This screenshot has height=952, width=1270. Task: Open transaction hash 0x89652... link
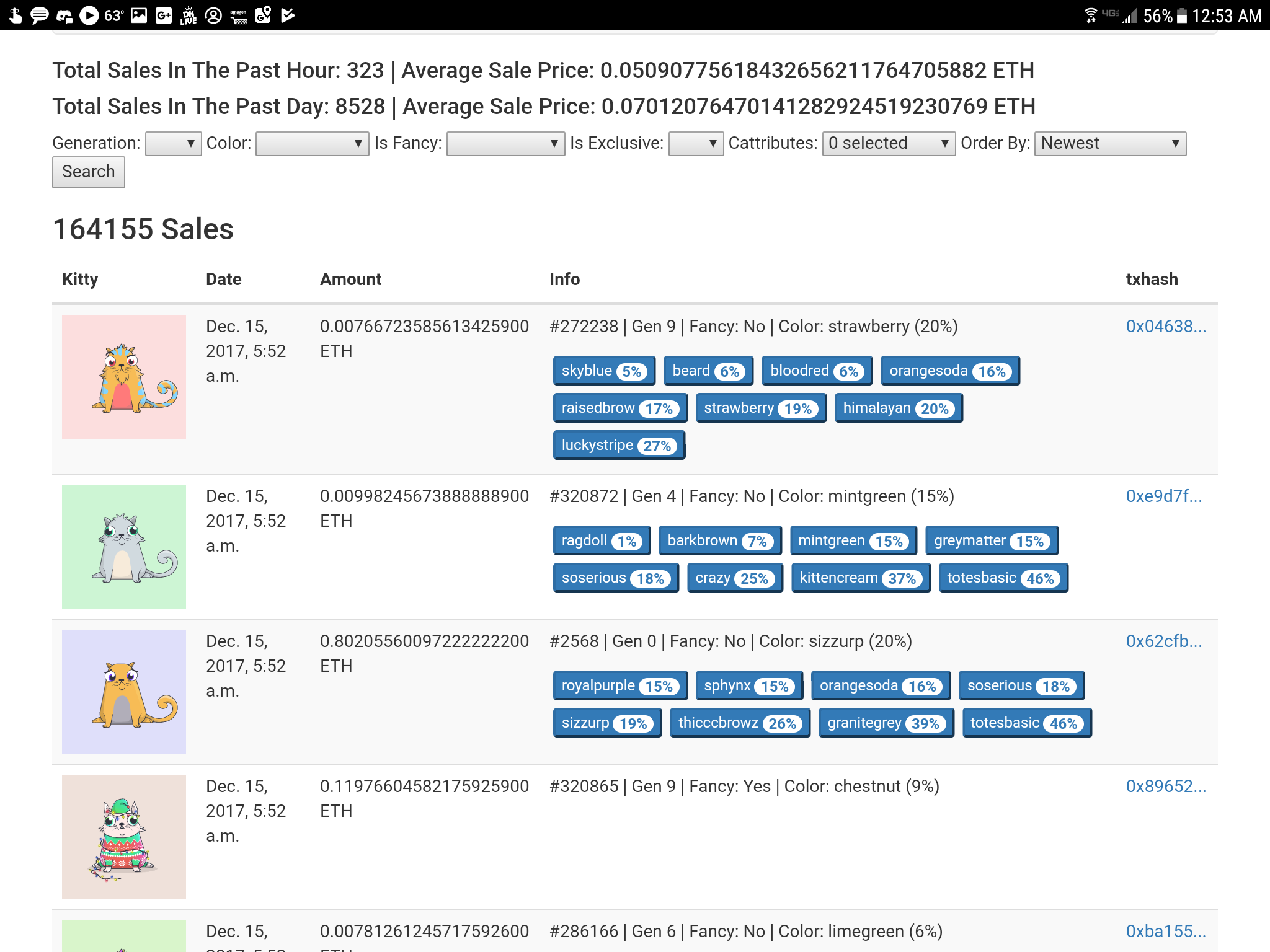(1166, 786)
